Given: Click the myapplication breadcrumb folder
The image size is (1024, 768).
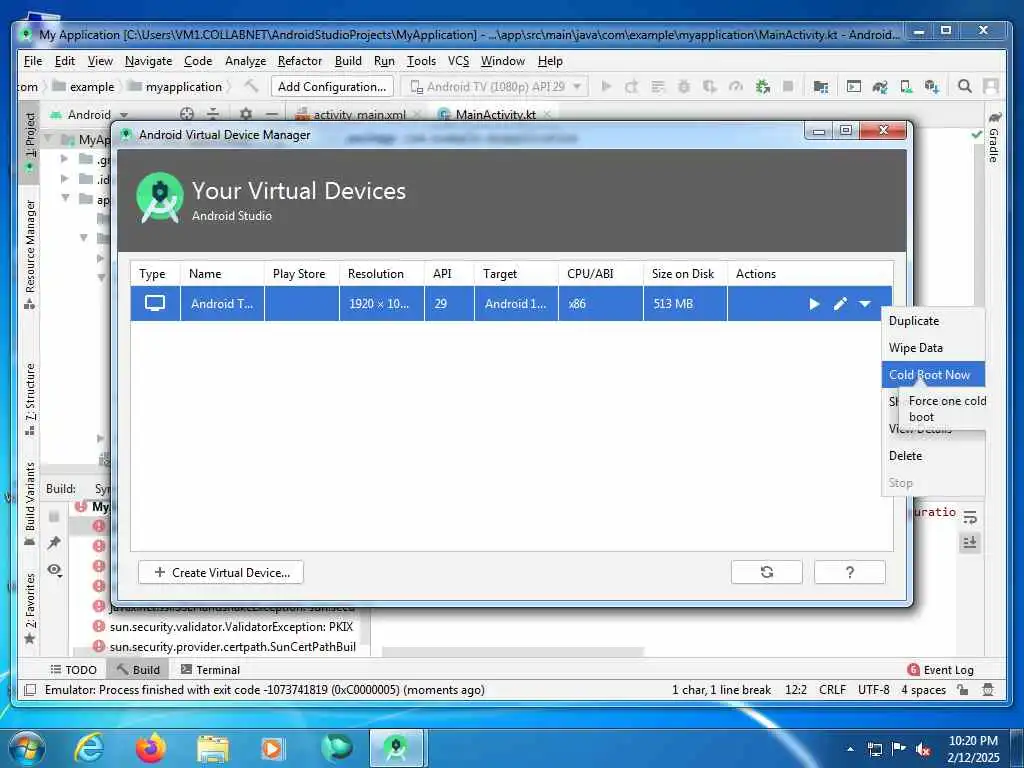Looking at the screenshot, I should (176, 86).
